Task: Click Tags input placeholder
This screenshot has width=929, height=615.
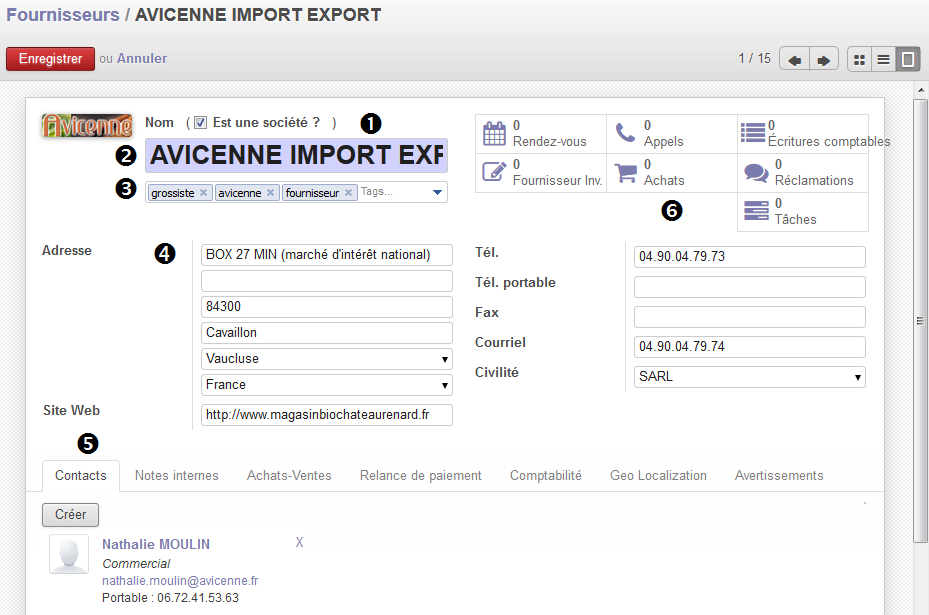Action: (377, 191)
